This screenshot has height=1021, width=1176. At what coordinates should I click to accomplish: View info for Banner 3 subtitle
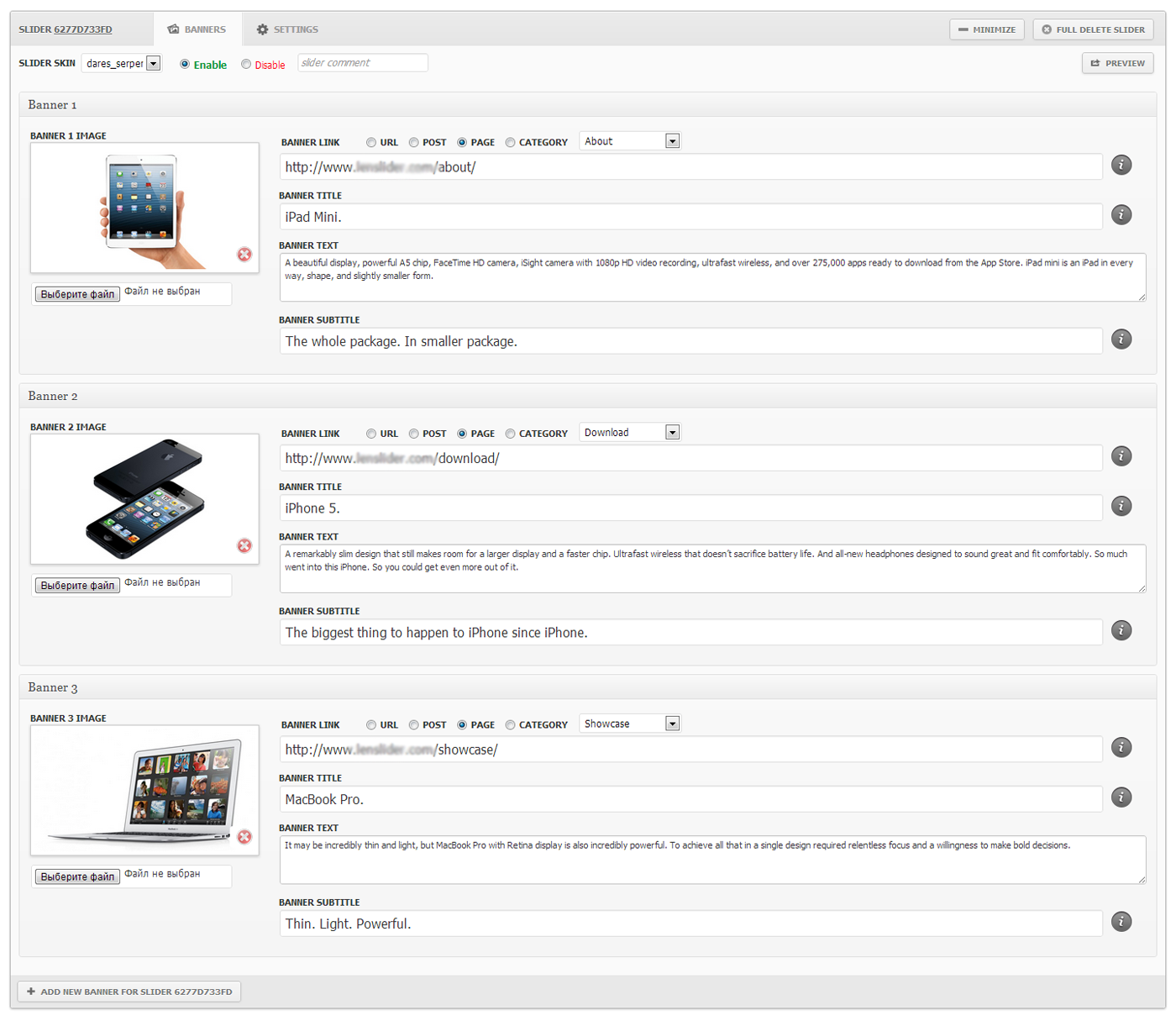1121,922
